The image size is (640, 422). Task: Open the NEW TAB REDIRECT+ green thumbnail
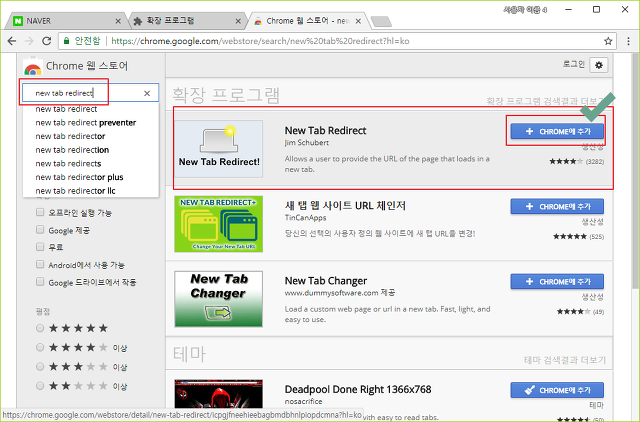coord(219,224)
